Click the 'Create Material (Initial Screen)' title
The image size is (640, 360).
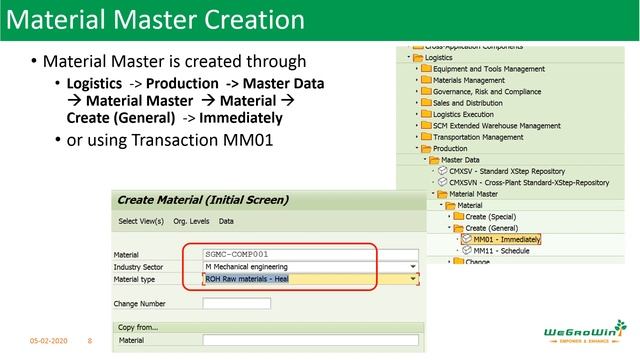click(203, 200)
